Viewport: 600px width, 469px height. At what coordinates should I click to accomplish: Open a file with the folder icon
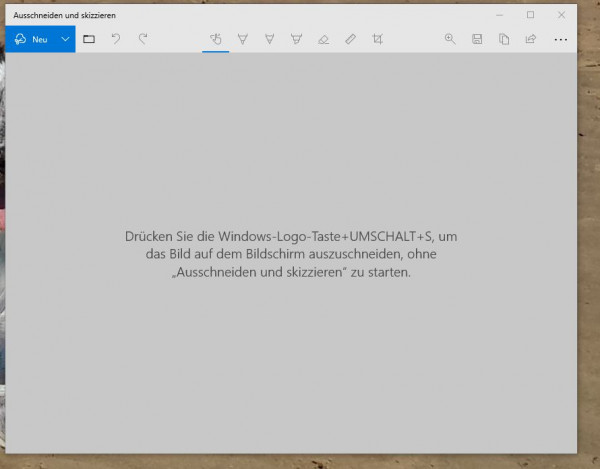pos(89,39)
